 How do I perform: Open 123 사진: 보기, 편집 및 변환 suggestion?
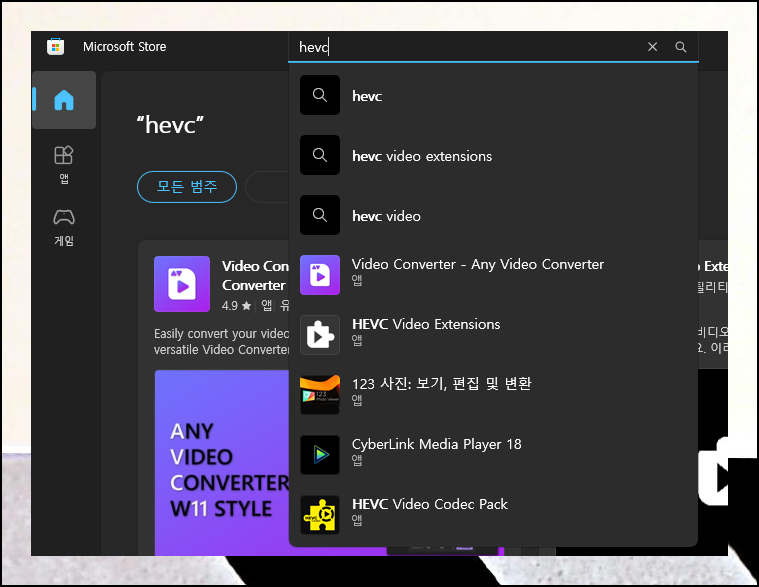[493, 395]
